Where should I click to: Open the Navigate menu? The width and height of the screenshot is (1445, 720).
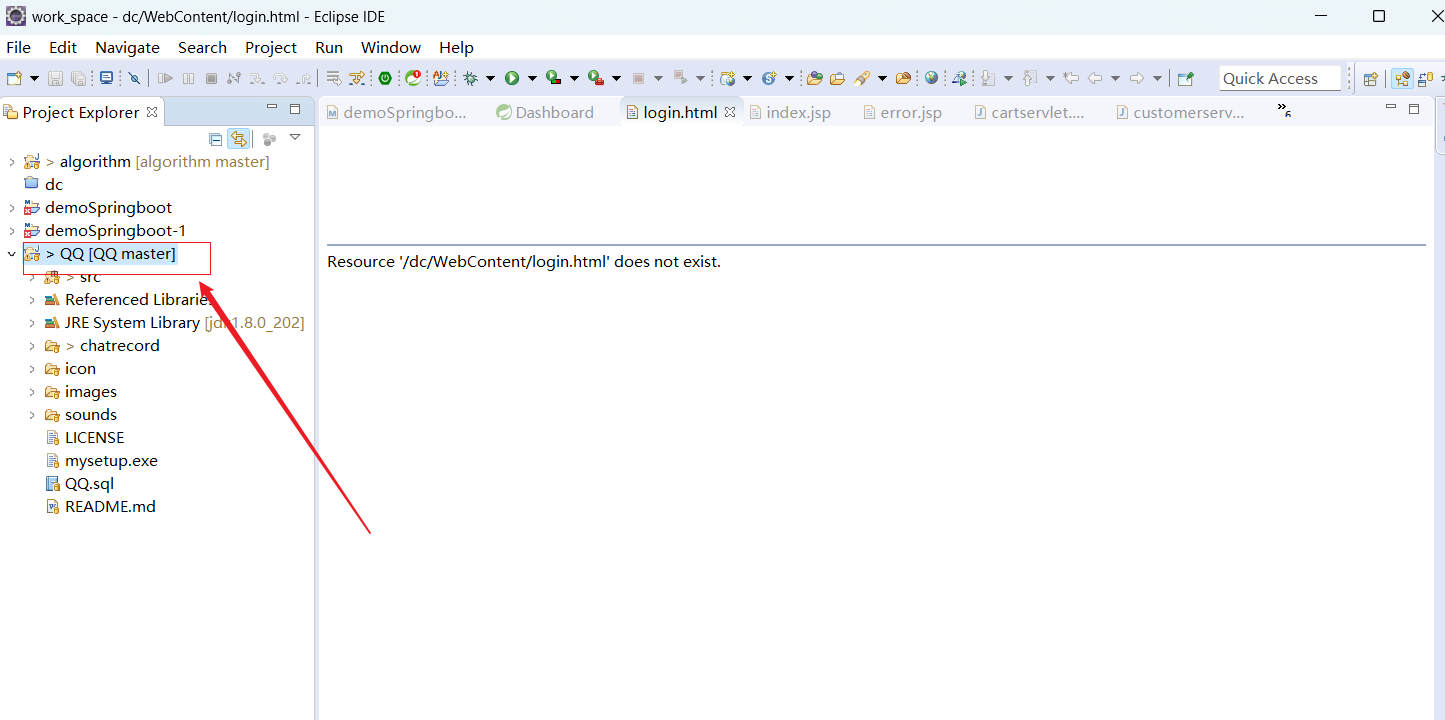pyautogui.click(x=127, y=47)
